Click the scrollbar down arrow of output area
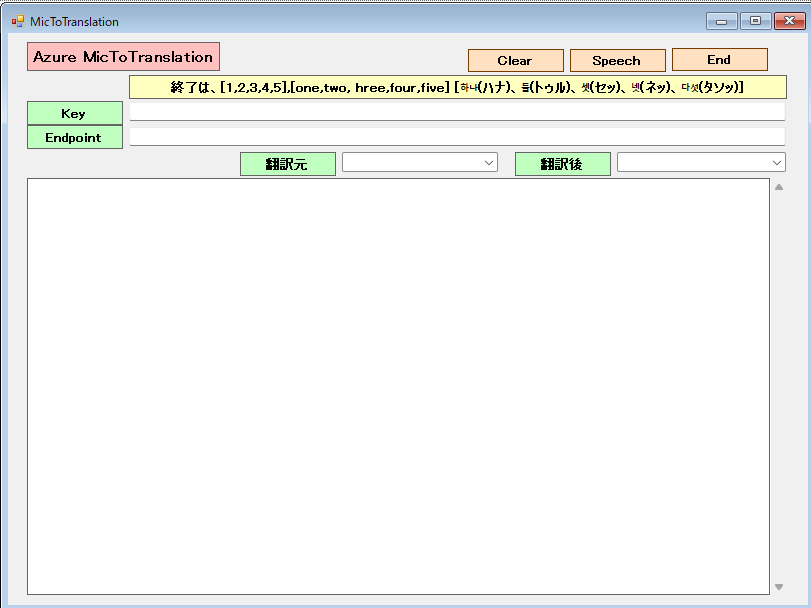Viewport: 811px width, 608px height. pyautogui.click(x=779, y=587)
